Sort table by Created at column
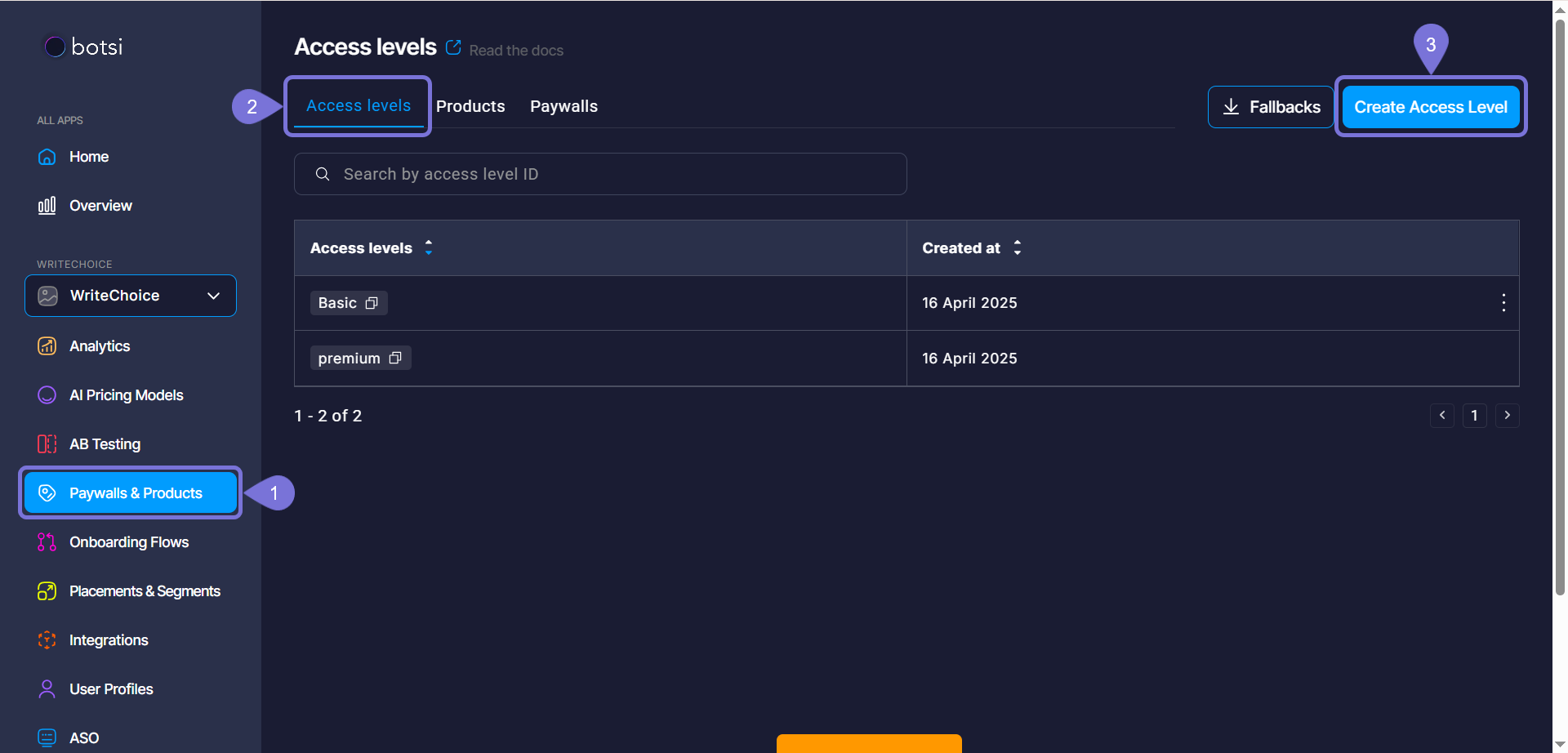Viewport: 1568px width, 753px height. (1017, 247)
